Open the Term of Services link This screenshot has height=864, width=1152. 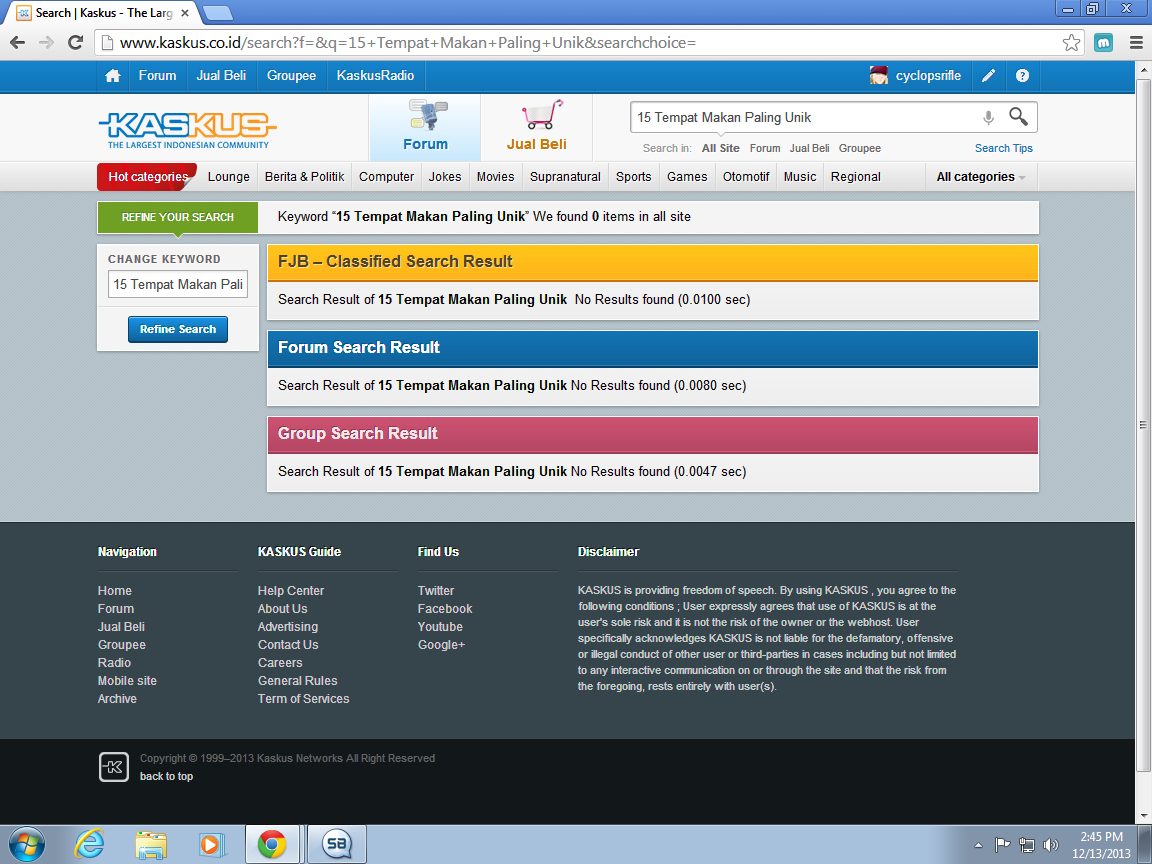pos(303,699)
